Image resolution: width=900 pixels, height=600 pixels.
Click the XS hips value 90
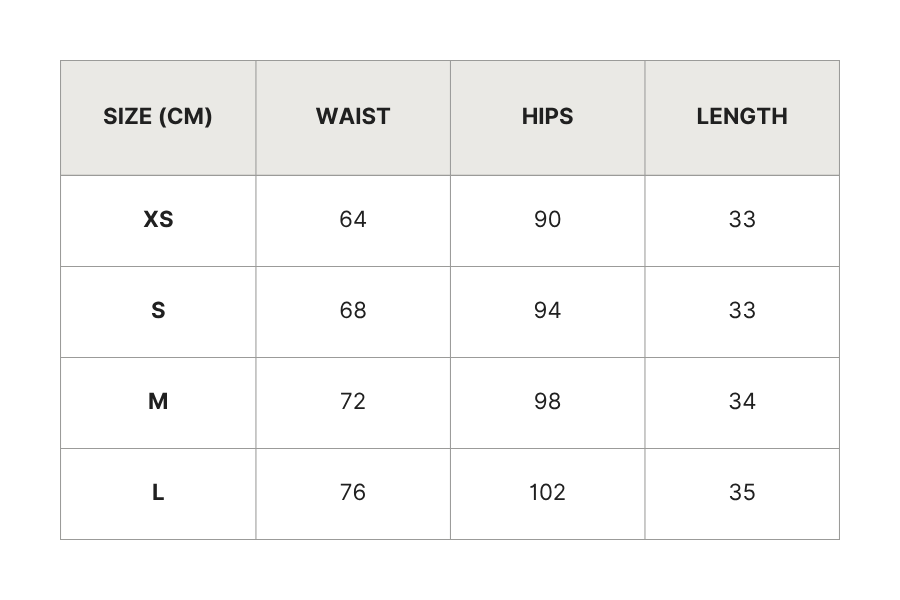(548, 219)
